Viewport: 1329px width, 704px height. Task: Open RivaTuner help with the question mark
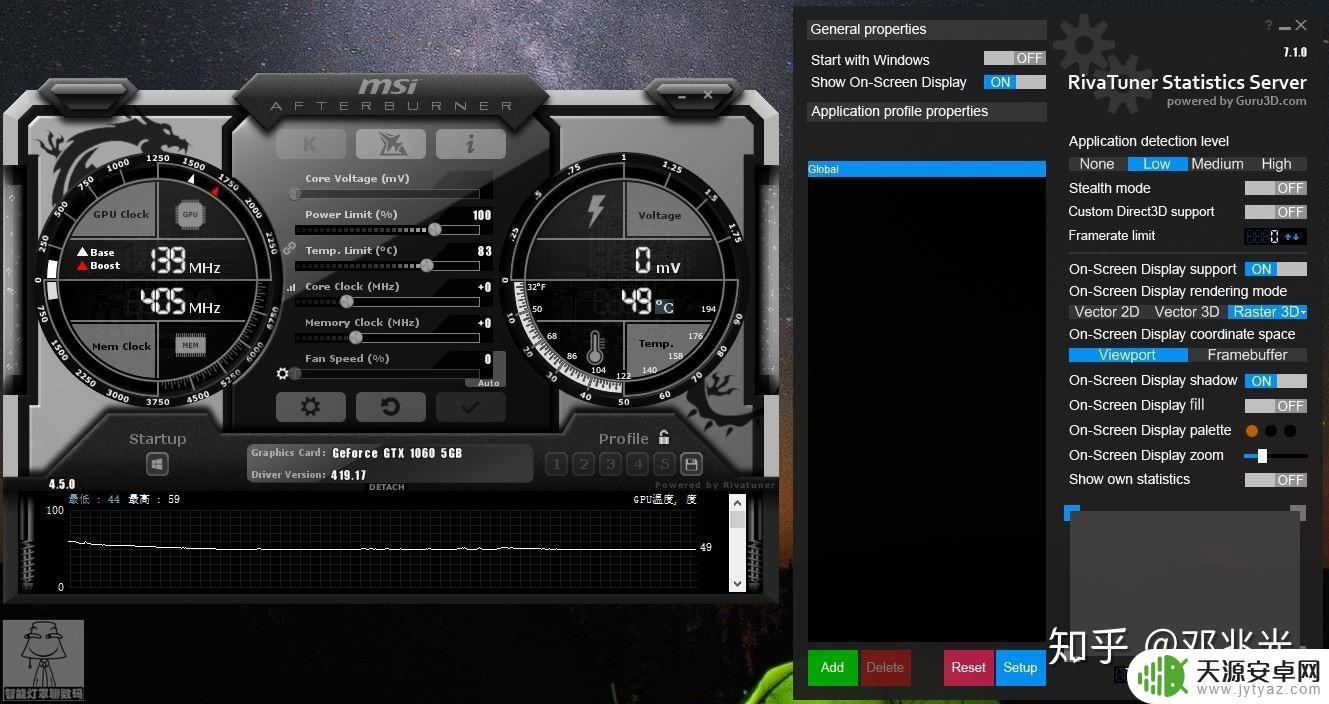(x=1269, y=26)
